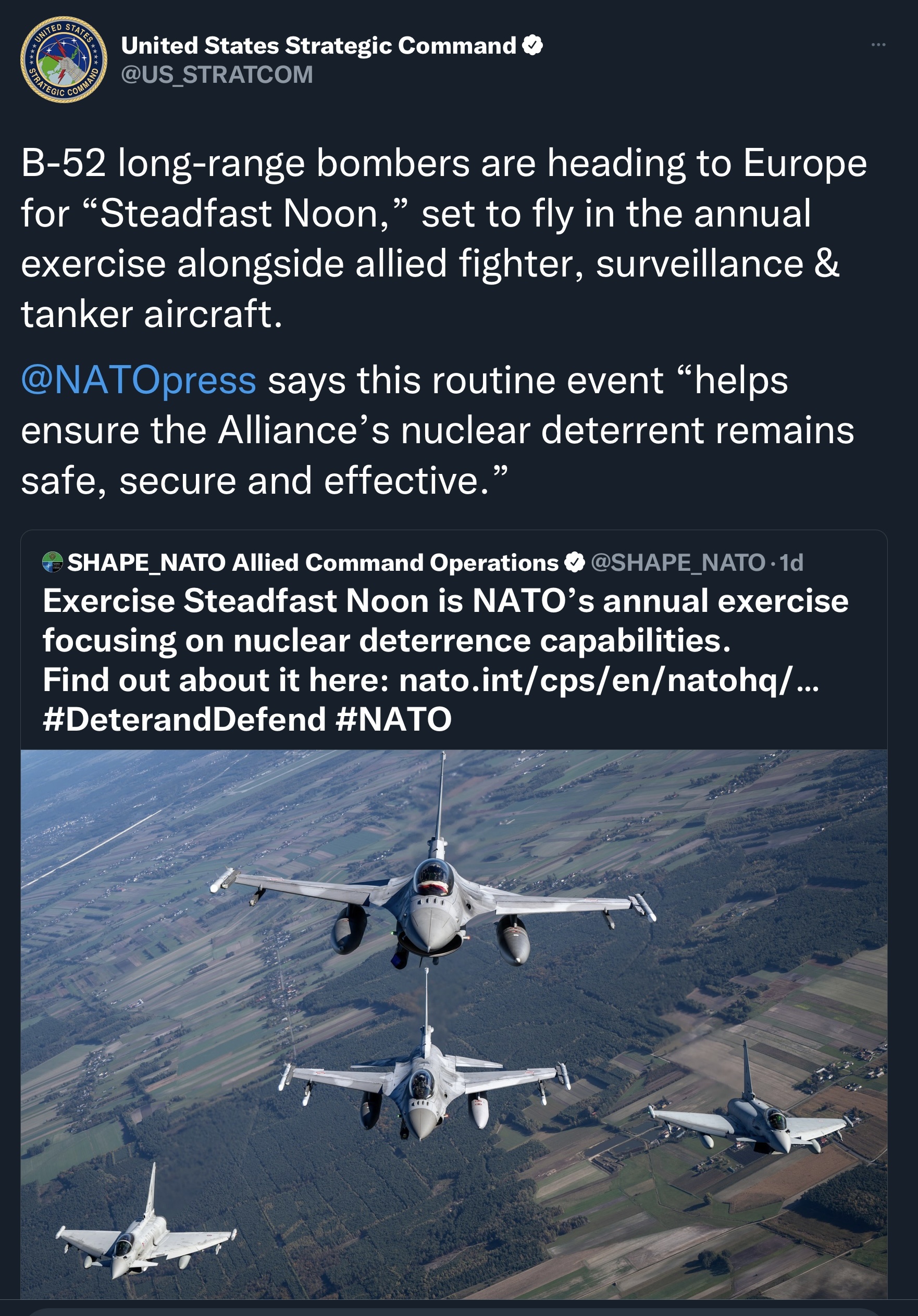Viewport: 918px width, 1316px height.
Task: Open the @SHAPE_NATO handle in quoted tweet
Action: pos(678,563)
